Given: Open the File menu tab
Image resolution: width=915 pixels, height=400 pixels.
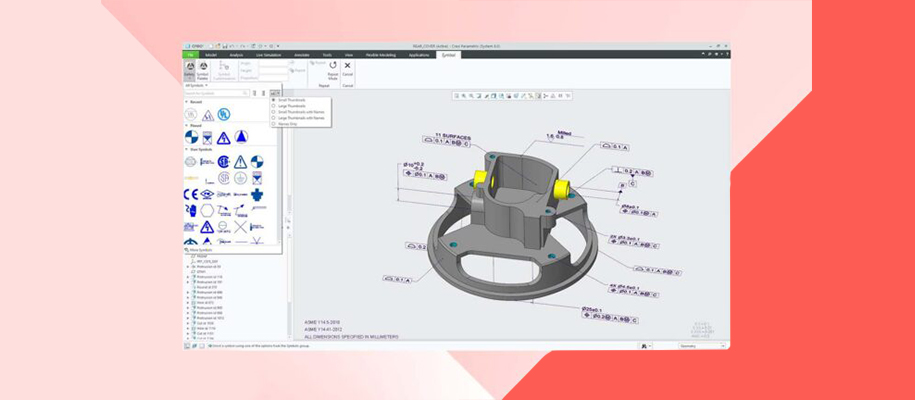Looking at the screenshot, I should click(x=189, y=55).
